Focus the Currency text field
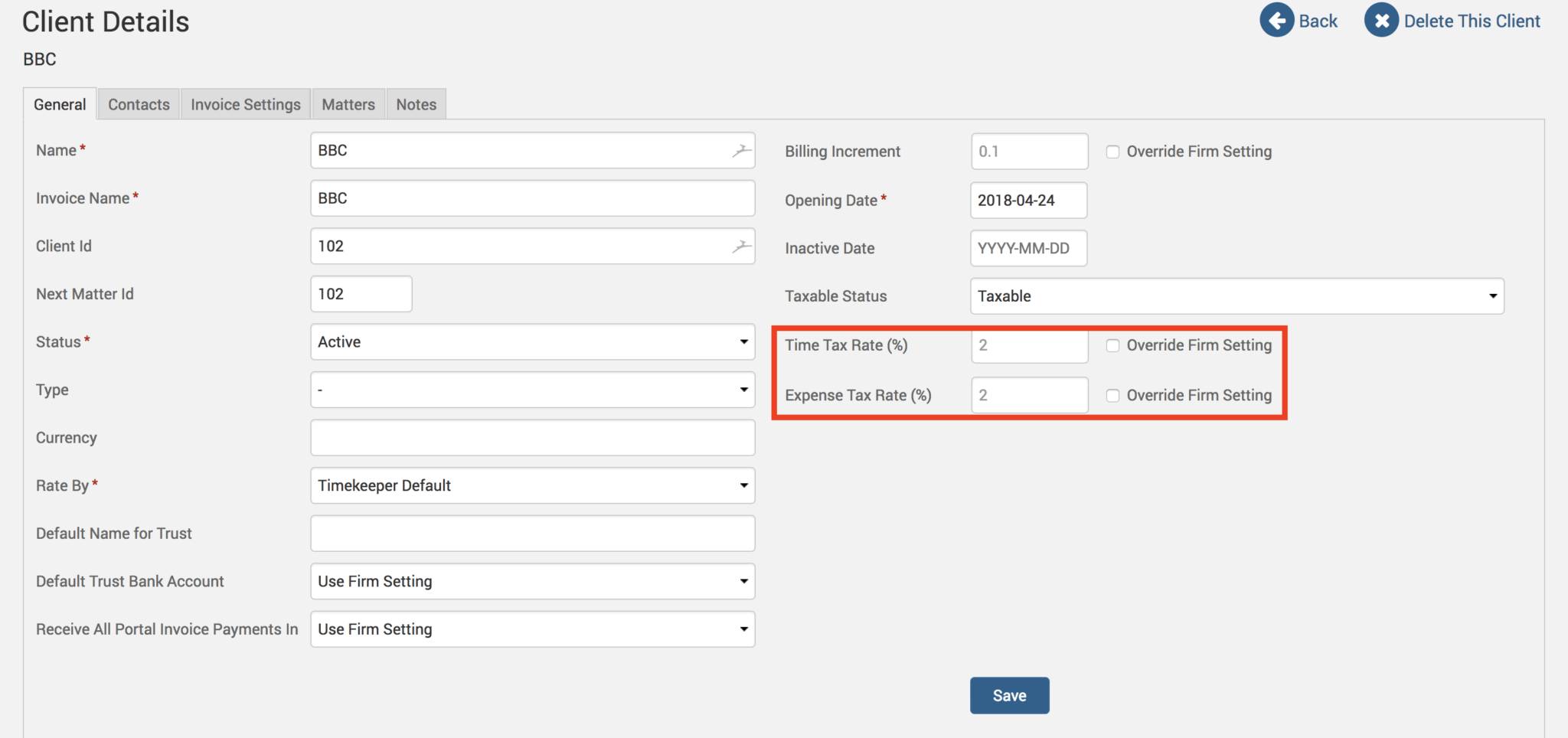 click(x=532, y=438)
